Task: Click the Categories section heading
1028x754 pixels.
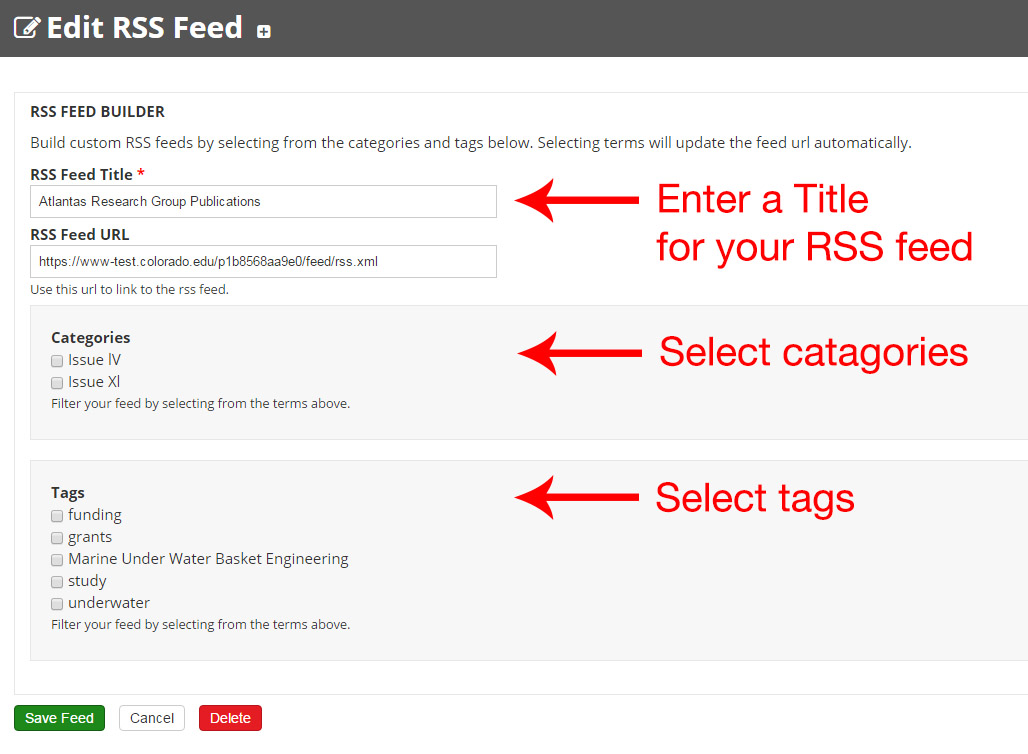Action: coord(90,338)
